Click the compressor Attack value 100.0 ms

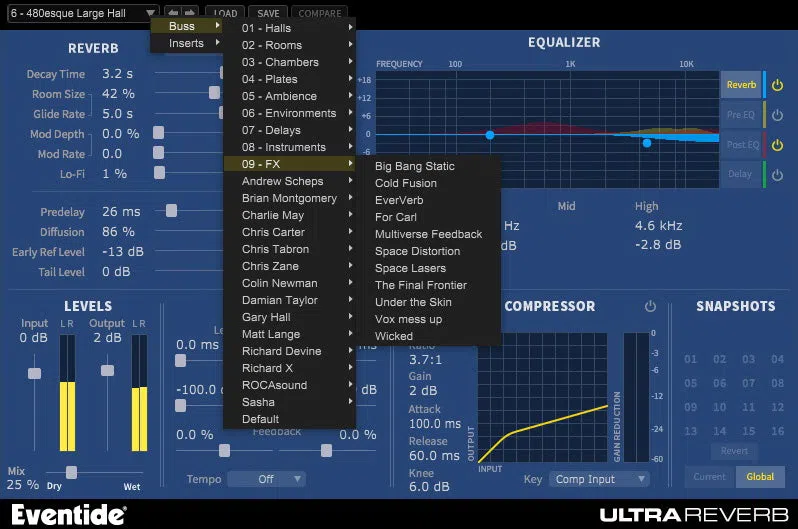pyautogui.click(x=435, y=424)
